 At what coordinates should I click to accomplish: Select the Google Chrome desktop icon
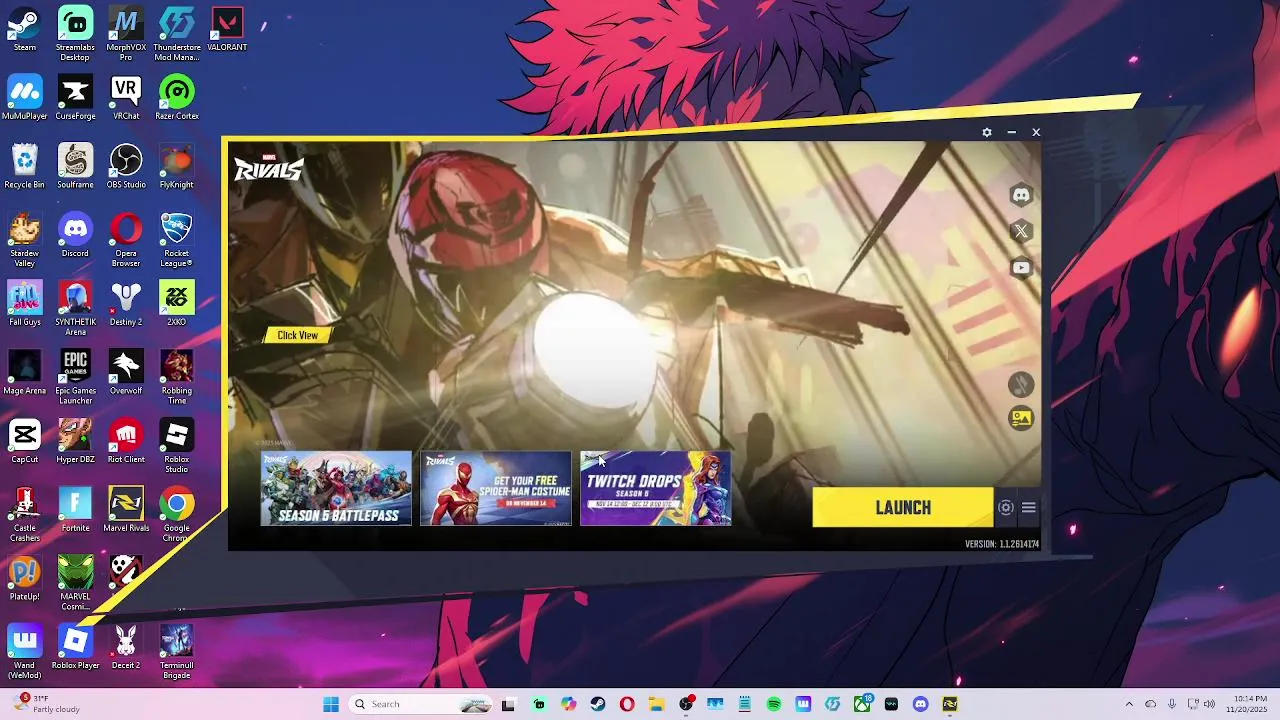coord(177,514)
